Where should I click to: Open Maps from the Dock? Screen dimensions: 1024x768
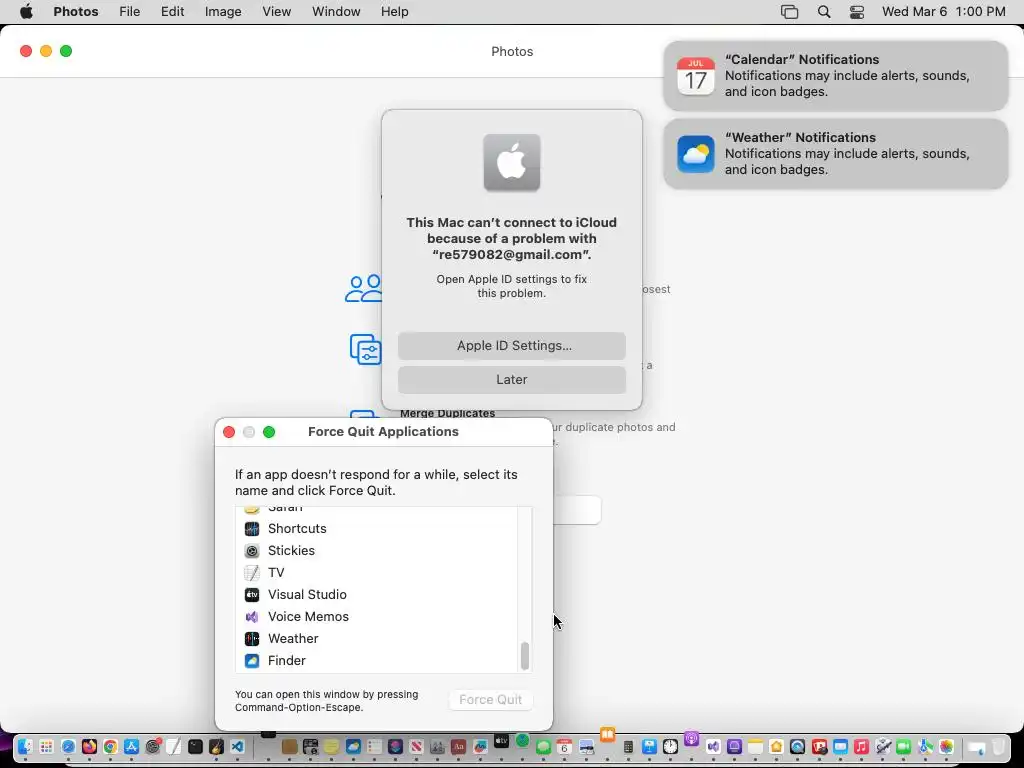click(925, 746)
